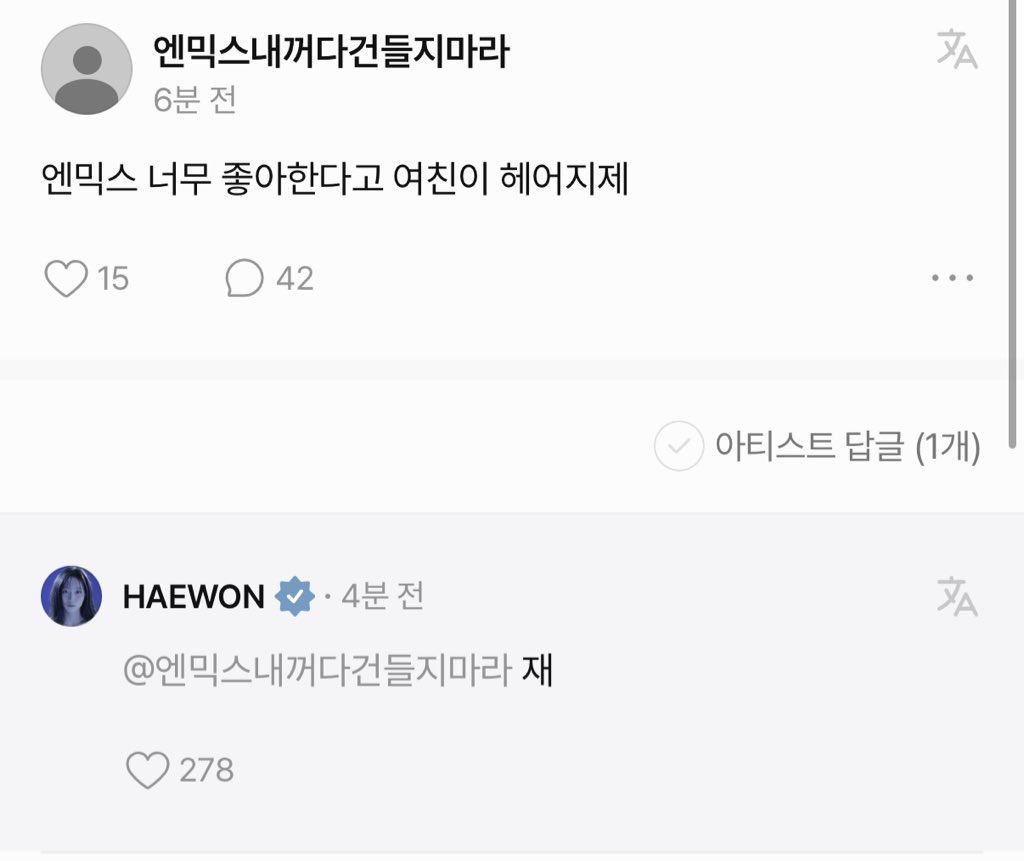The width and height of the screenshot is (1024, 861).
Task: Click the 아티스트 답글 (1개) filter label
Action: (848, 446)
